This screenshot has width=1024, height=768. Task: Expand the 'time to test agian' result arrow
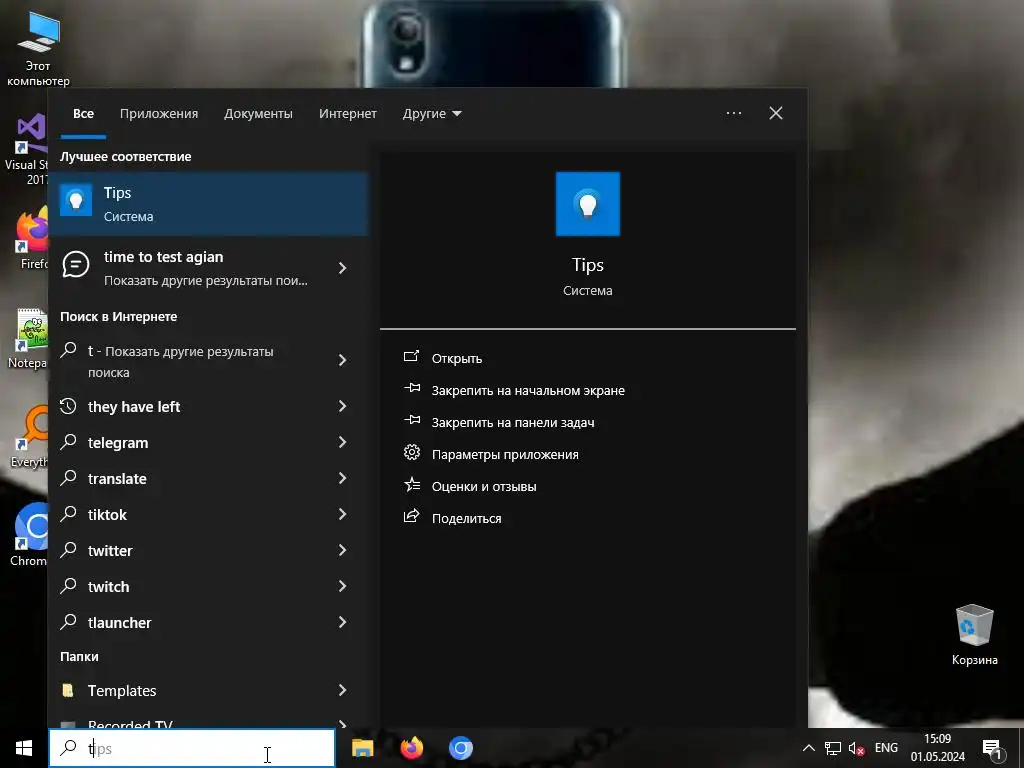tap(342, 268)
